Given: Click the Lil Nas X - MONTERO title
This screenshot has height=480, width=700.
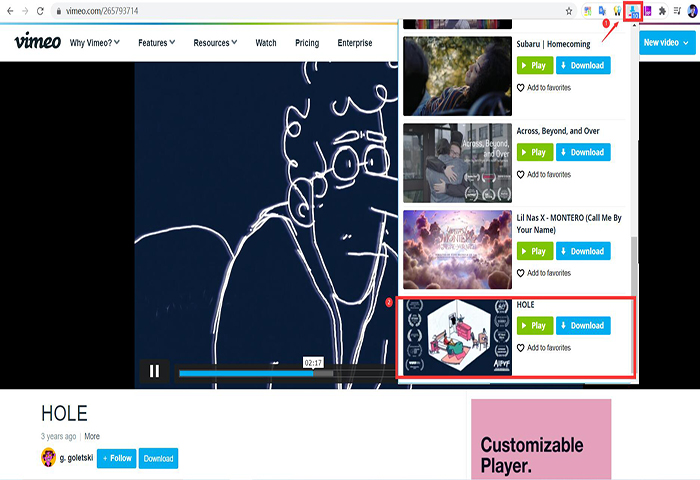Looking at the screenshot, I should (x=569, y=224).
